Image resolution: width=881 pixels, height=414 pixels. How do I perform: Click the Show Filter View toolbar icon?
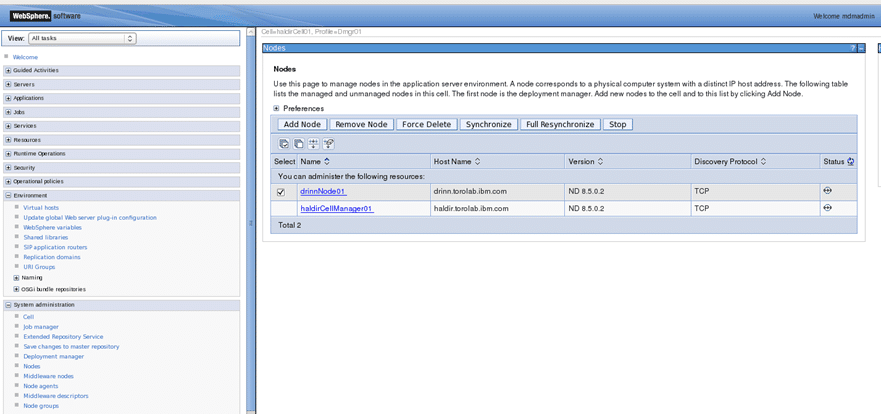(x=314, y=144)
